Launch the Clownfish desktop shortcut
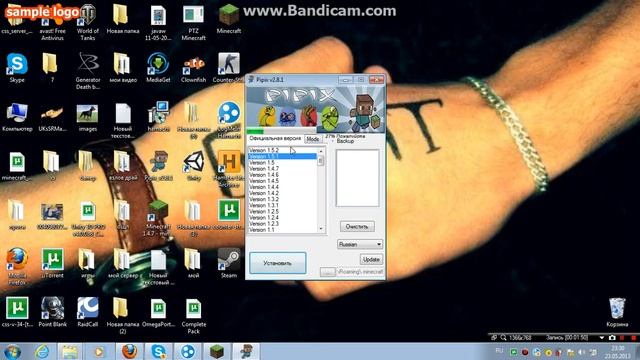The width and height of the screenshot is (640, 360). point(193,68)
